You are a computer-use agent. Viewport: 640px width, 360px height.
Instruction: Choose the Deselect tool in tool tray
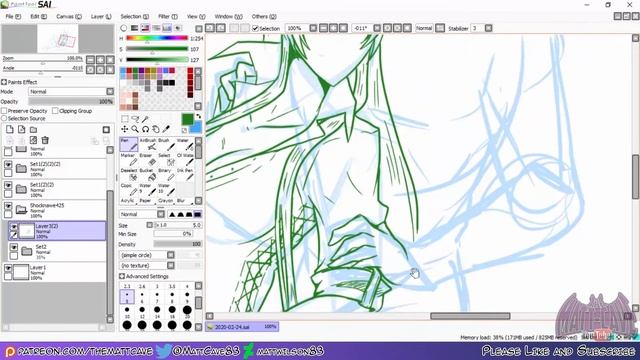tap(129, 175)
